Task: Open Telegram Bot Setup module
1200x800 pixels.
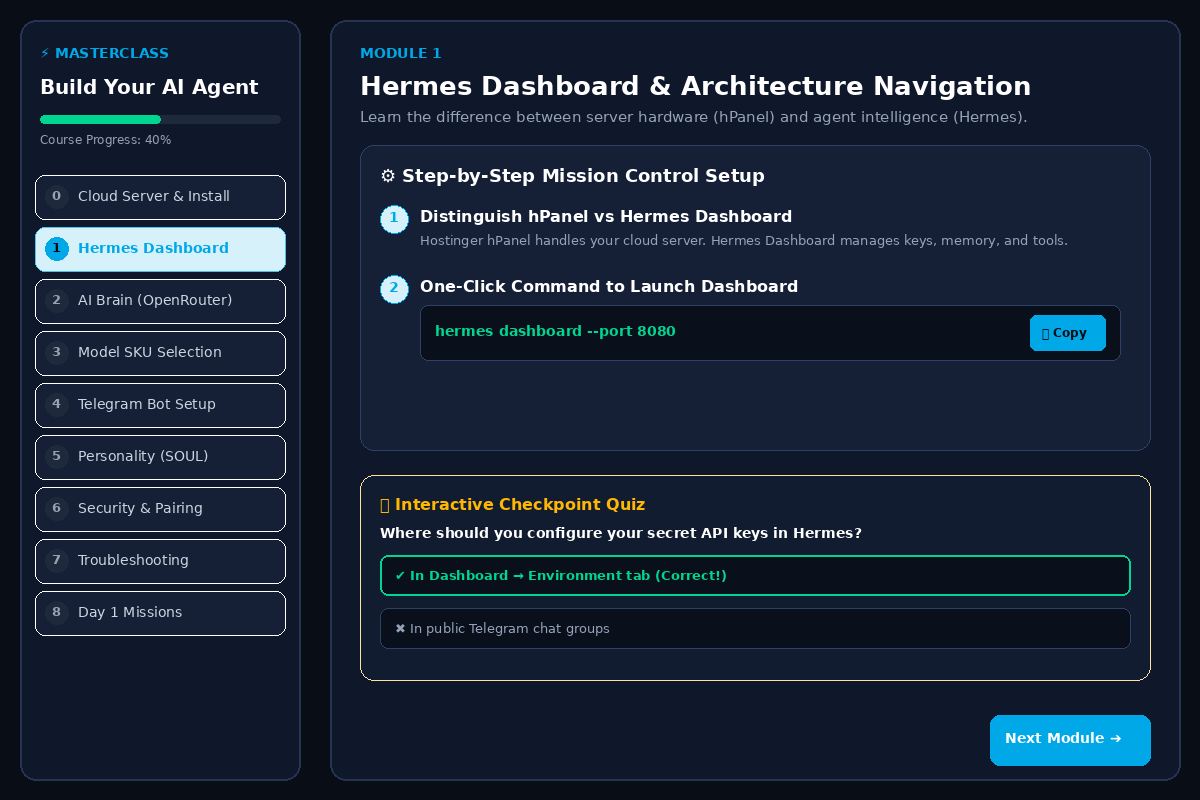Action: 160,405
